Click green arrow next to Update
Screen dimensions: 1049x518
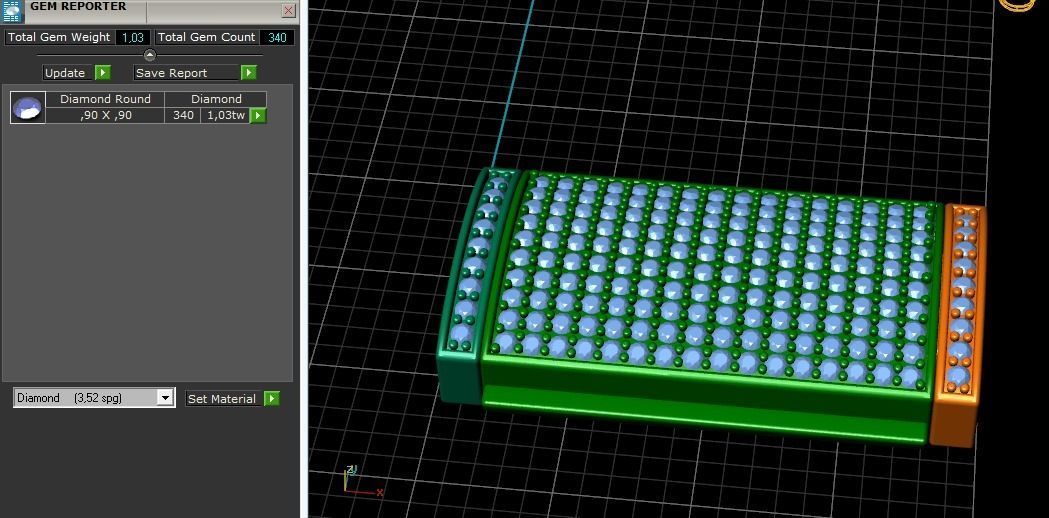pyautogui.click(x=102, y=72)
